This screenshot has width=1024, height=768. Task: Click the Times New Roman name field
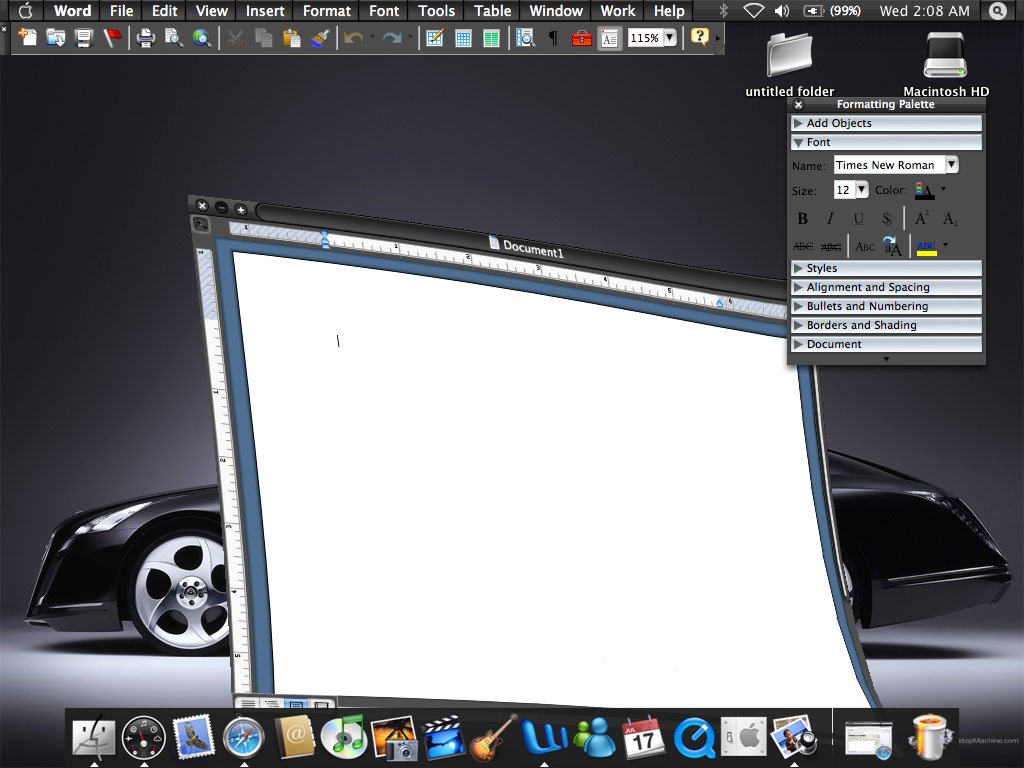click(889, 165)
